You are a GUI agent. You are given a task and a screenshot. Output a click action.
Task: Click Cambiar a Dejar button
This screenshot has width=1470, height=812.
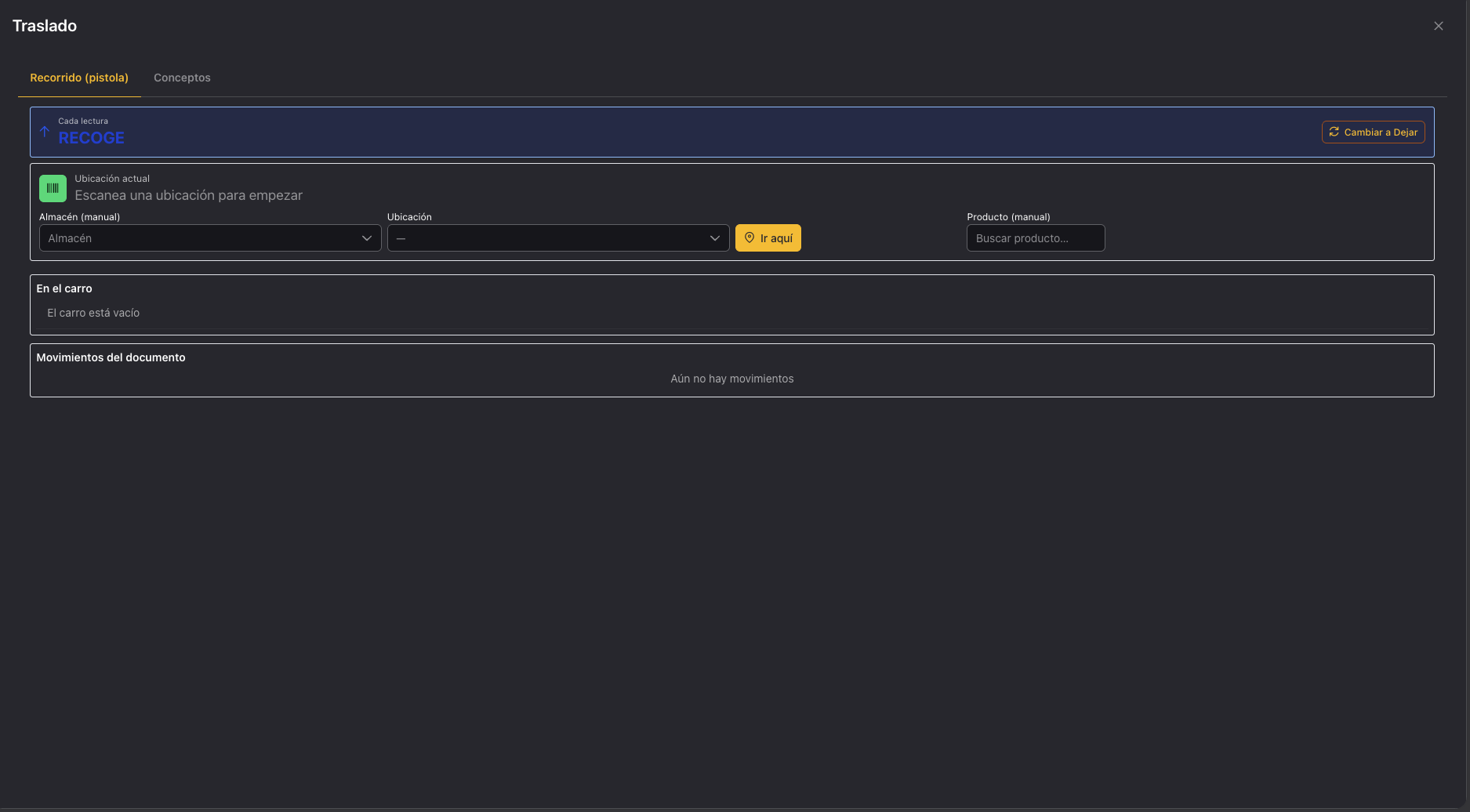tap(1373, 132)
